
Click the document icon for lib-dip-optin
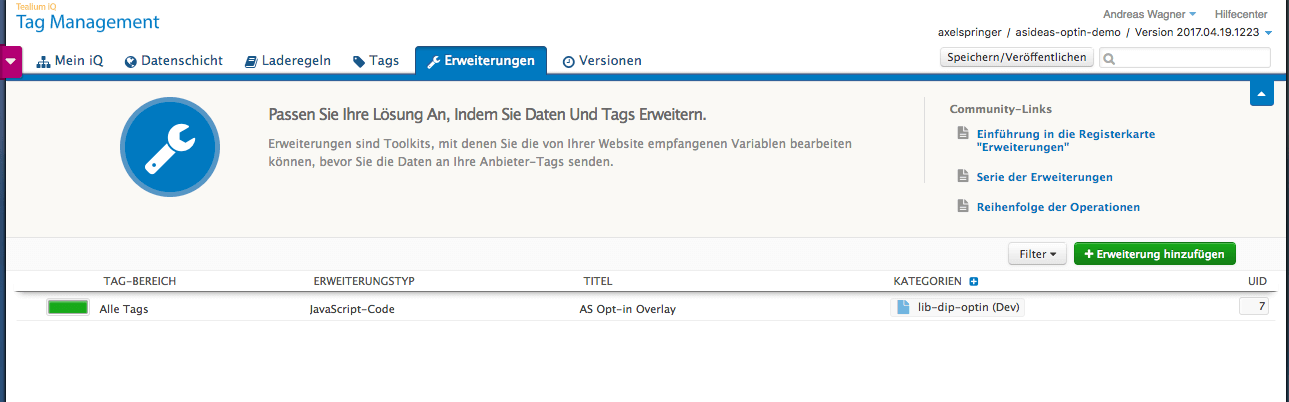(x=904, y=308)
